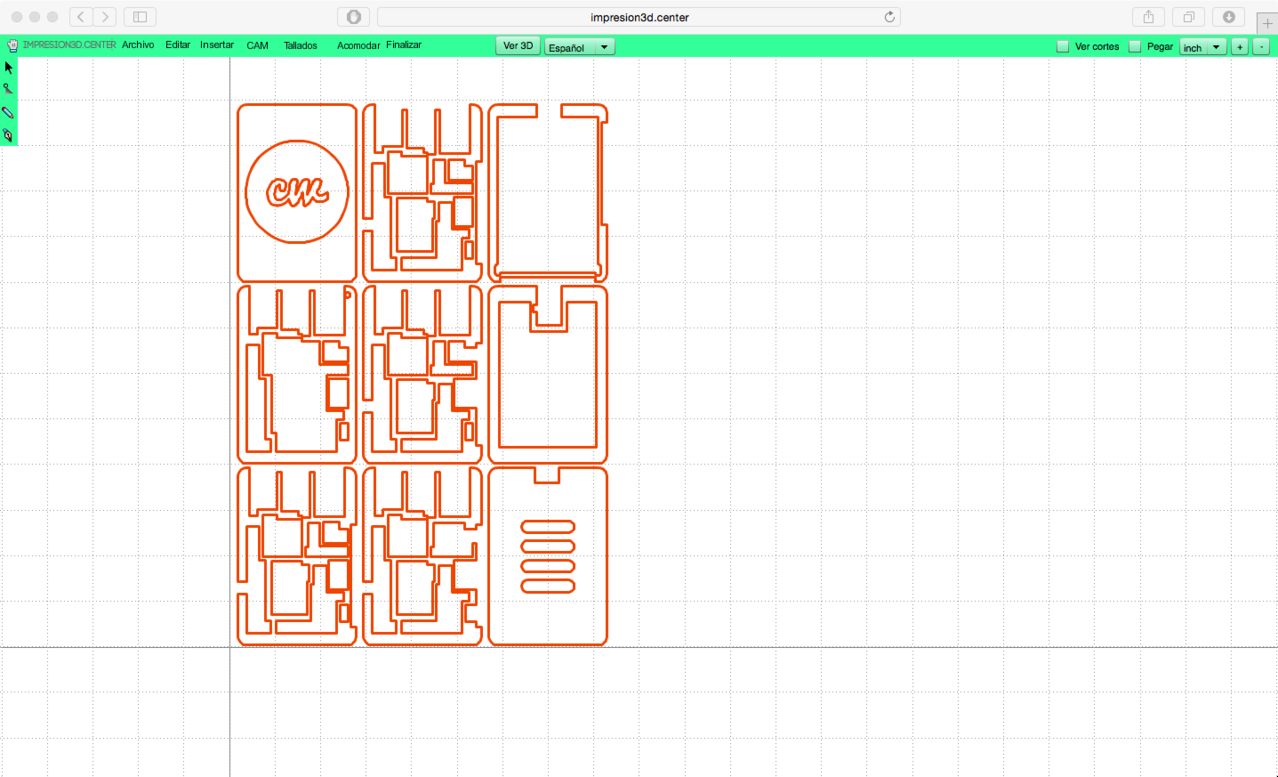Select the node selection tool in the toolbar

8,90
